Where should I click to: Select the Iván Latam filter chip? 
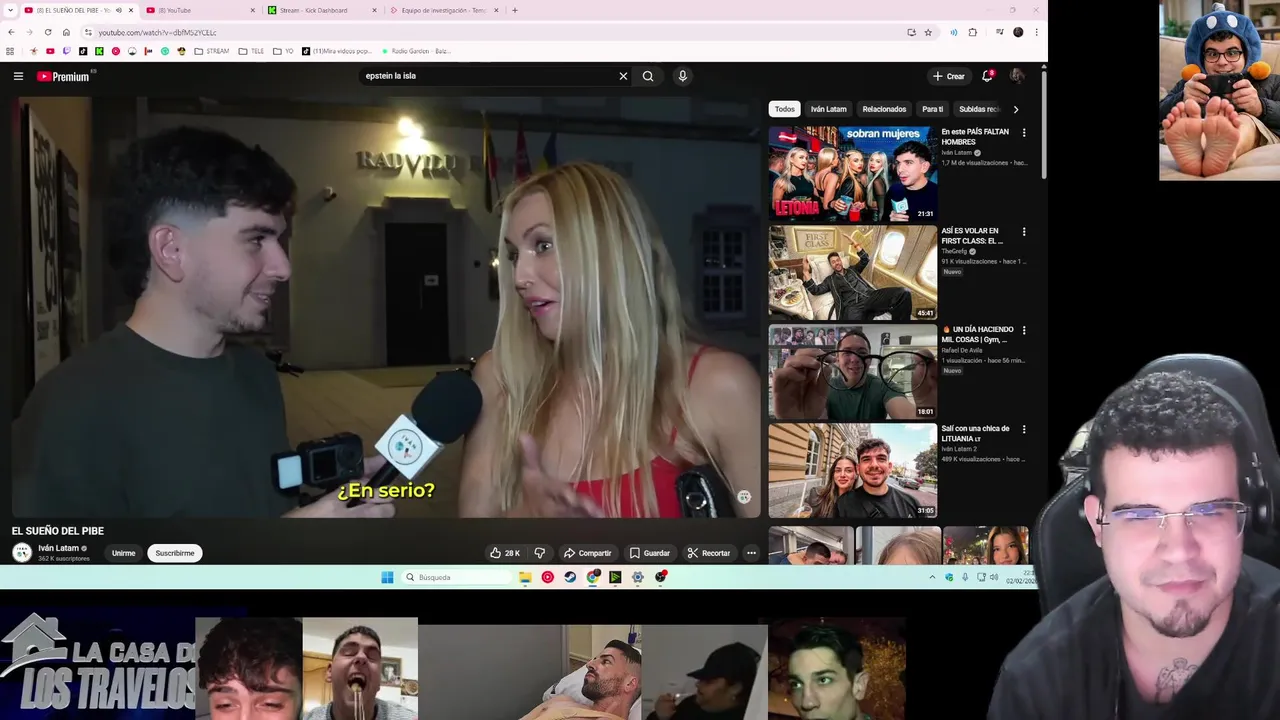pyautogui.click(x=828, y=109)
